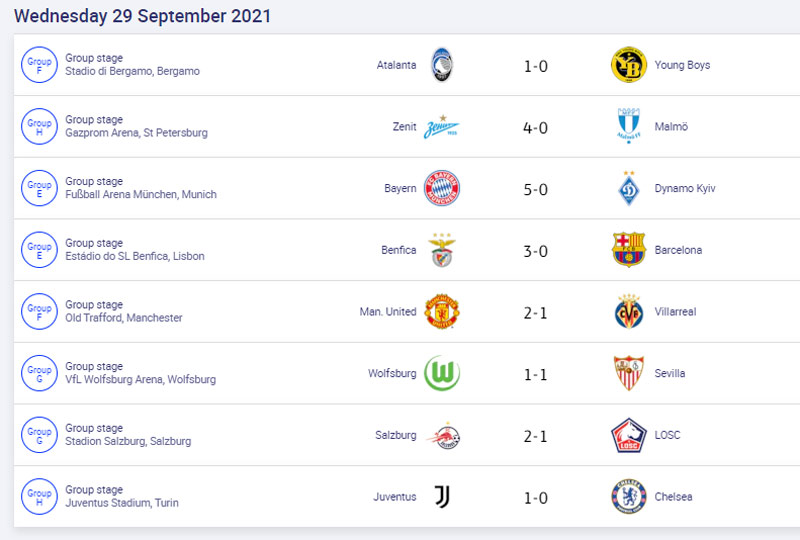The height and width of the screenshot is (540, 800).
Task: Open the Young Boys club logo
Action: (x=629, y=65)
